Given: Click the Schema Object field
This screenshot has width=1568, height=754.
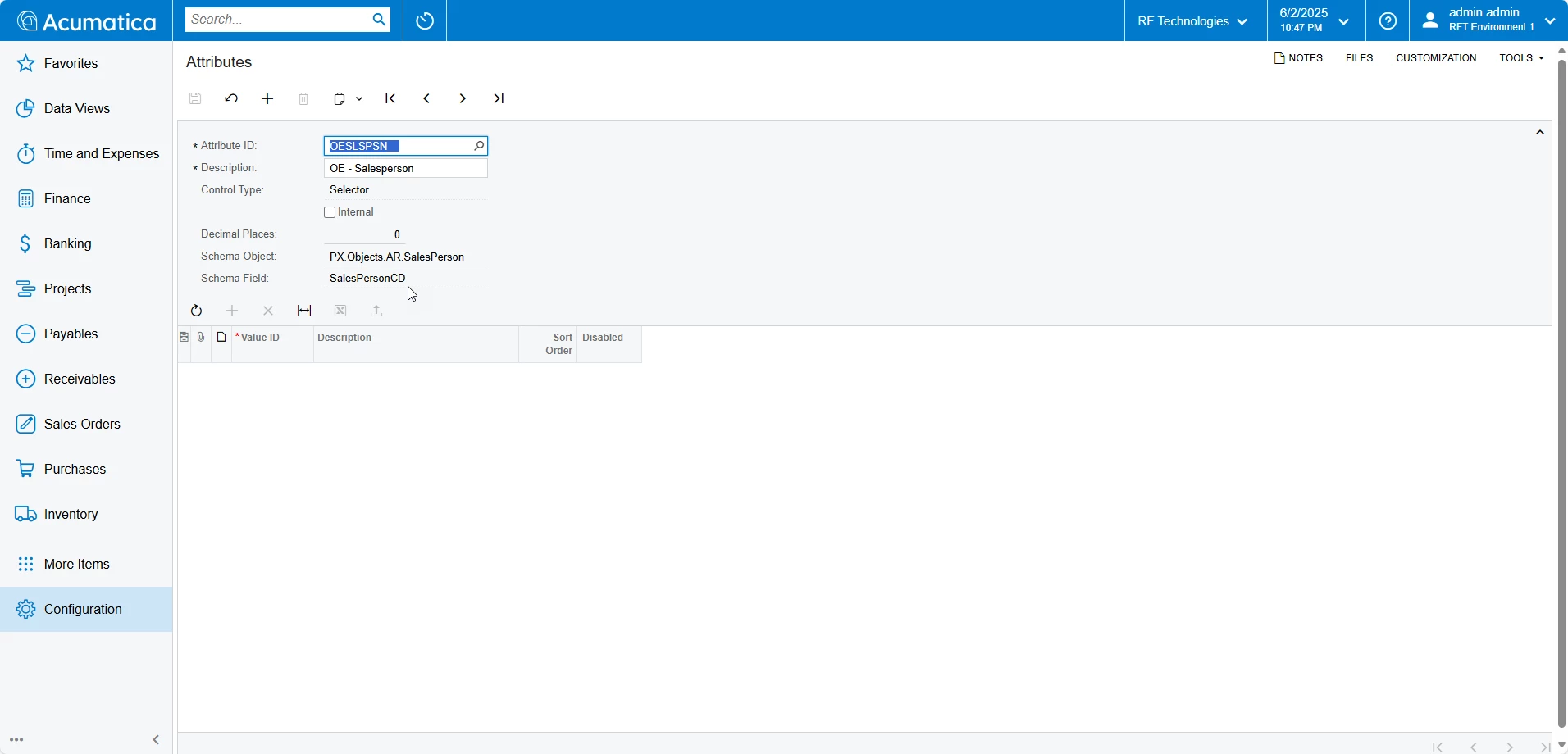Looking at the screenshot, I should tap(406, 257).
